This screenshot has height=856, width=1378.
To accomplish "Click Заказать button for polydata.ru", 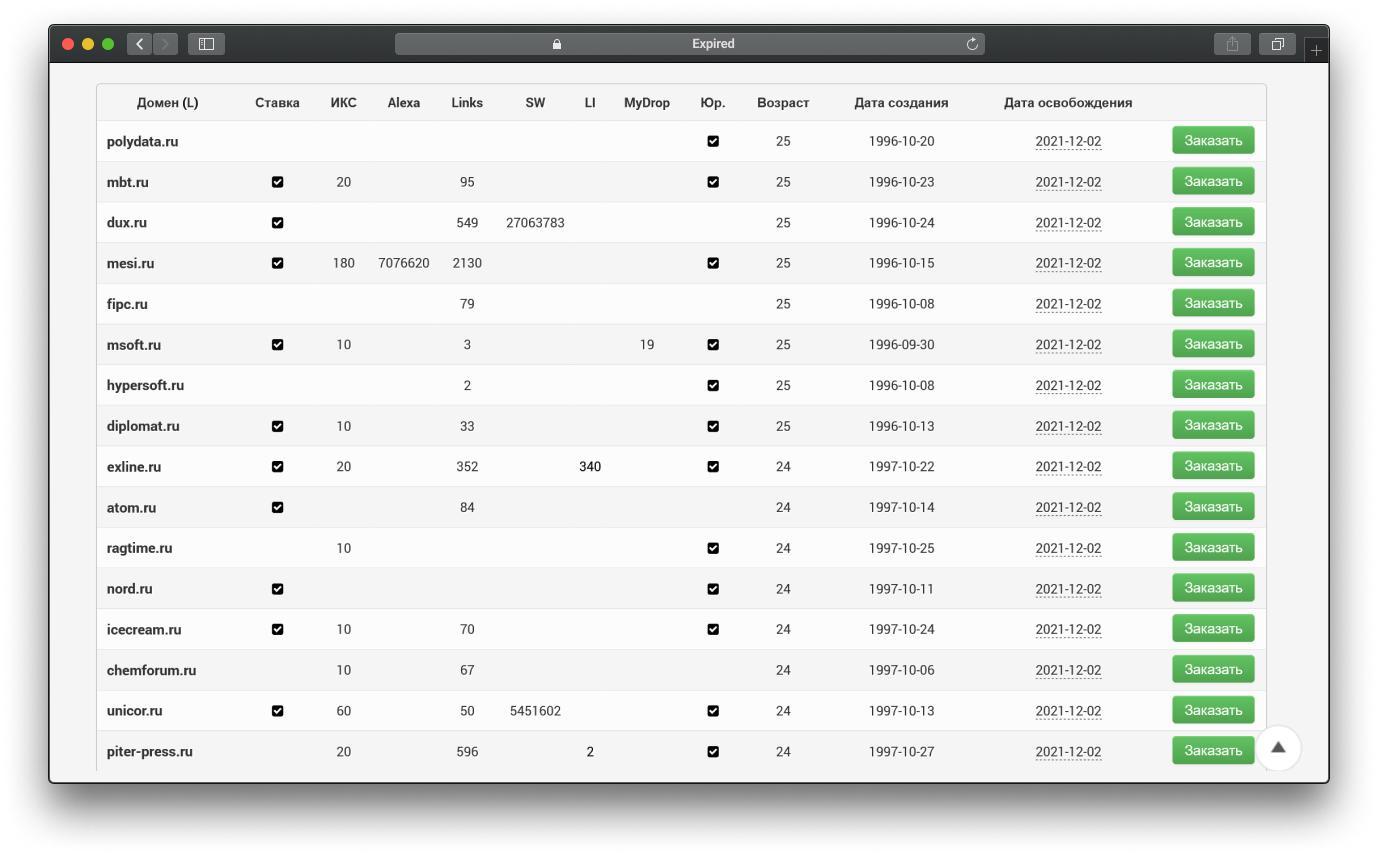I will (x=1213, y=141).
